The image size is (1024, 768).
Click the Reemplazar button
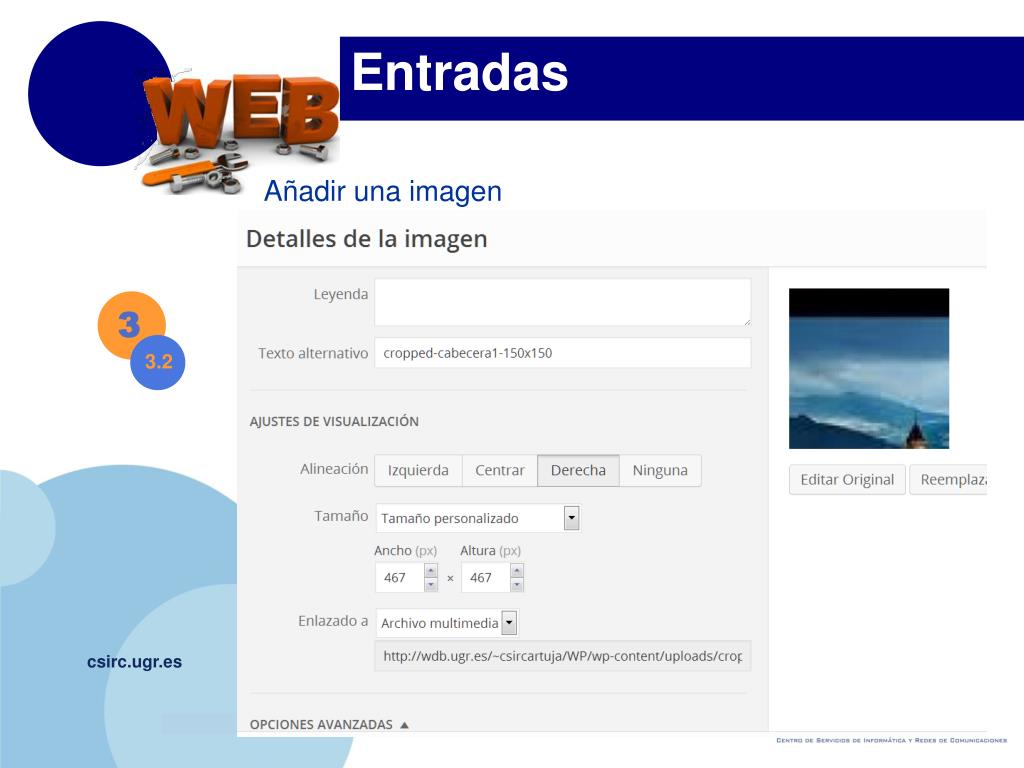pyautogui.click(x=949, y=480)
